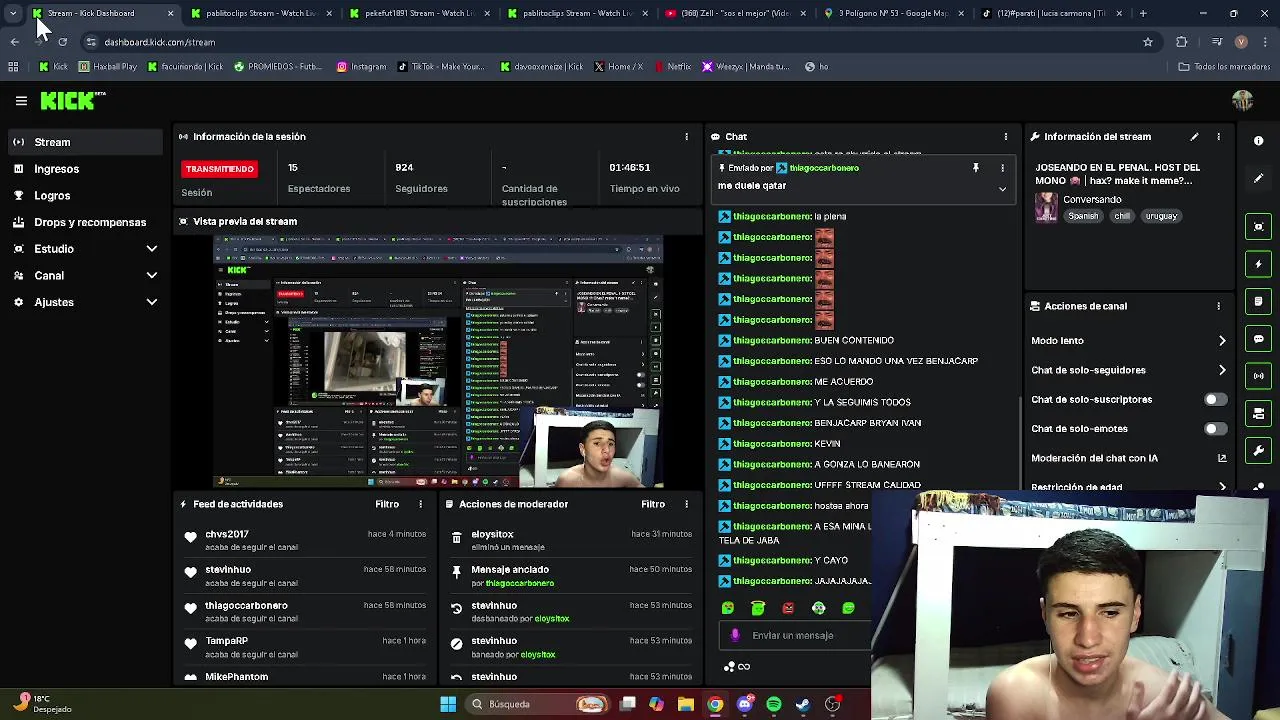The height and width of the screenshot is (720, 1280).
Task: Open options menu of Acciones de moderador
Action: click(x=686, y=504)
